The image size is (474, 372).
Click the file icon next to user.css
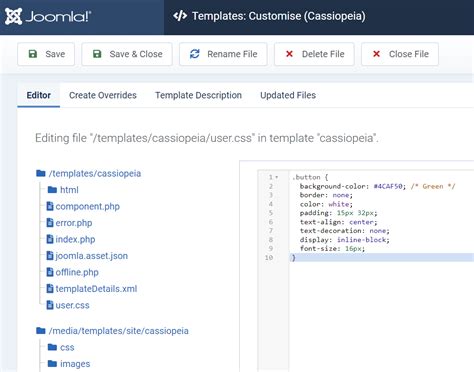[x=50, y=305]
